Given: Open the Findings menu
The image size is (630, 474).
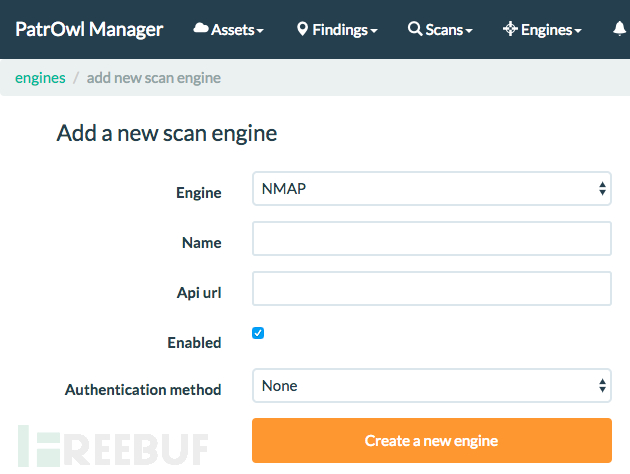Looking at the screenshot, I should [x=337, y=30].
